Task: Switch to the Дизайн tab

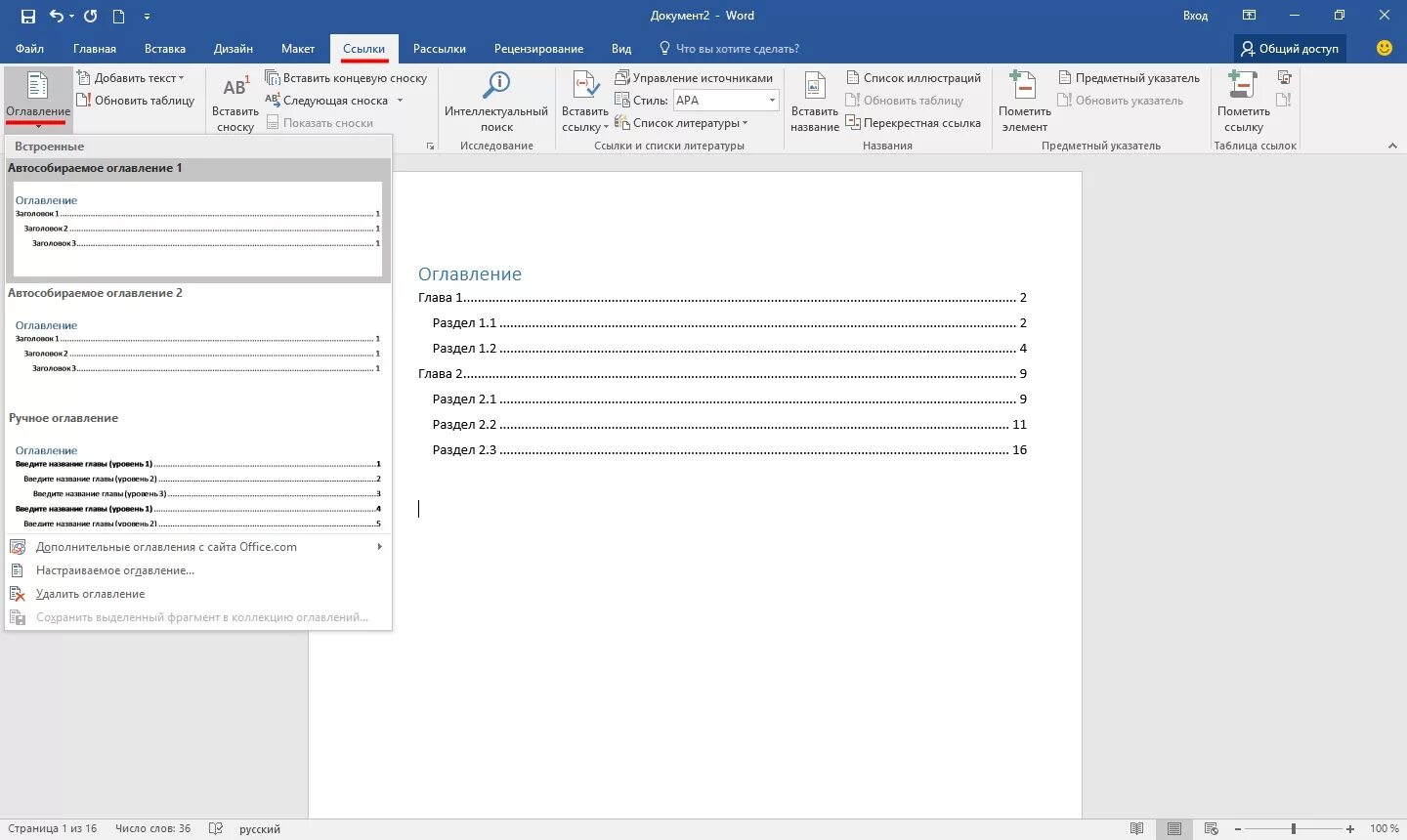Action: [x=234, y=49]
